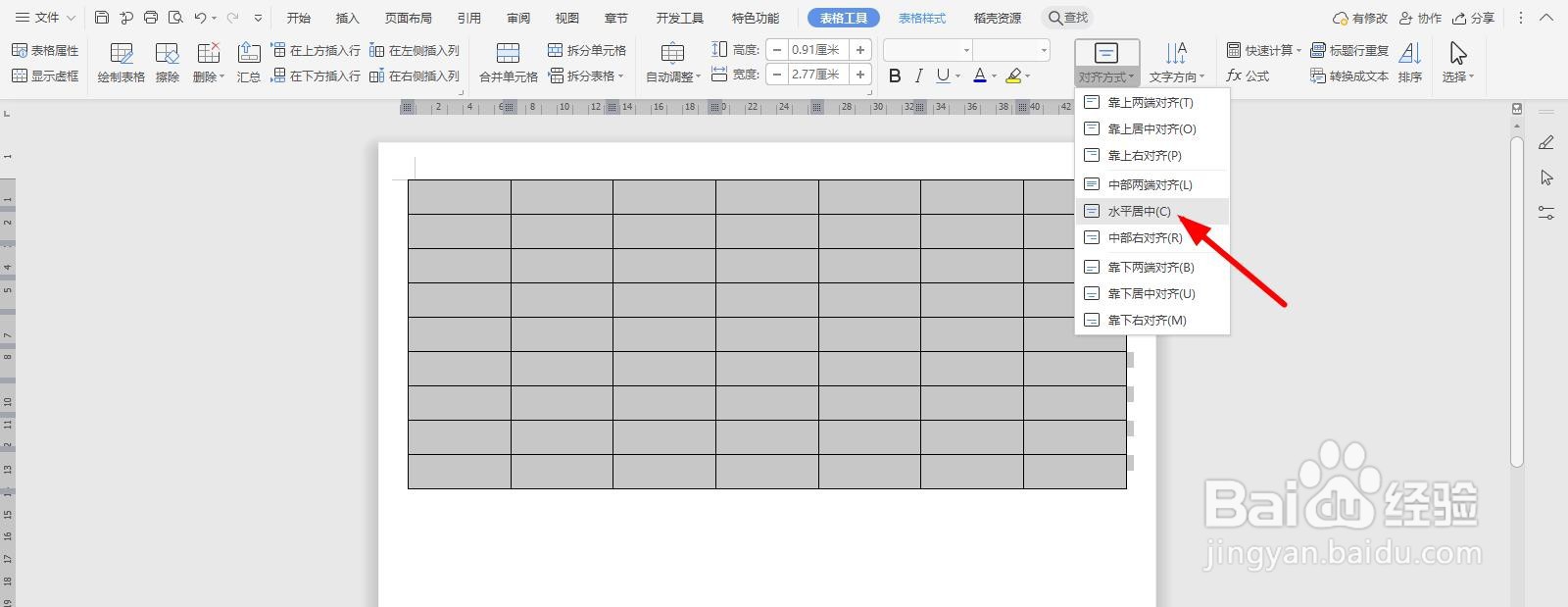Image resolution: width=1568 pixels, height=607 pixels.
Task: Insert column right with 在右侧插入列
Action: pyautogui.click(x=415, y=76)
